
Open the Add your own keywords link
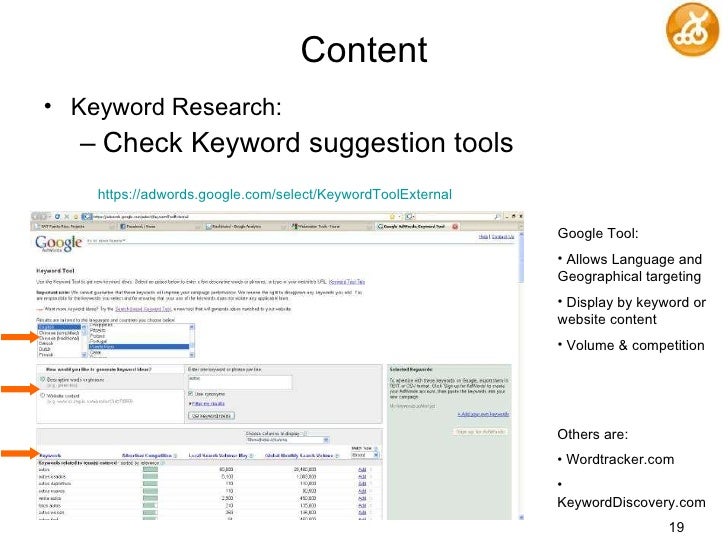(483, 414)
